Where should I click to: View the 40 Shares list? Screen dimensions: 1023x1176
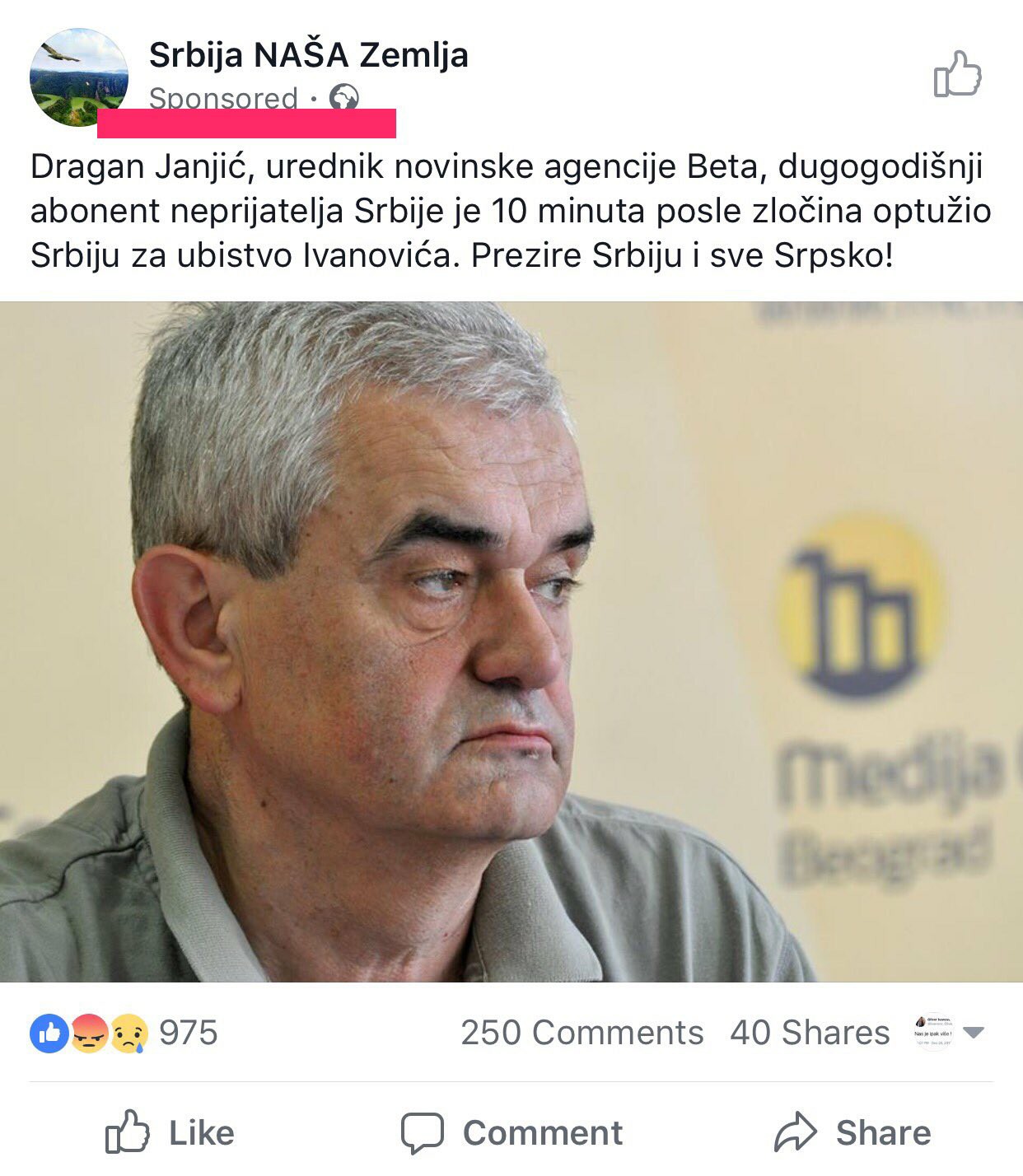(810, 1033)
